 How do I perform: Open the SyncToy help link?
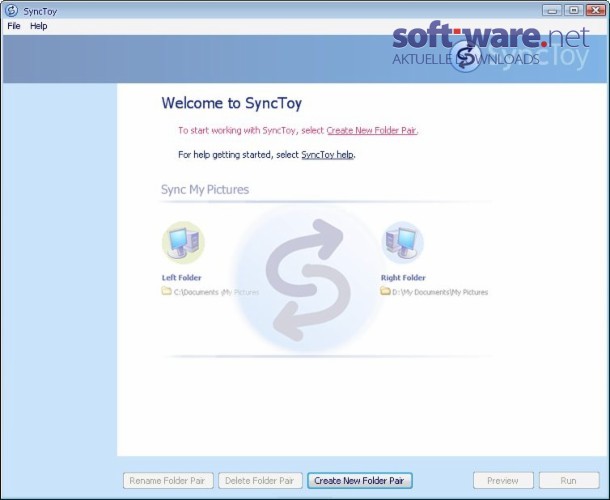click(328, 154)
